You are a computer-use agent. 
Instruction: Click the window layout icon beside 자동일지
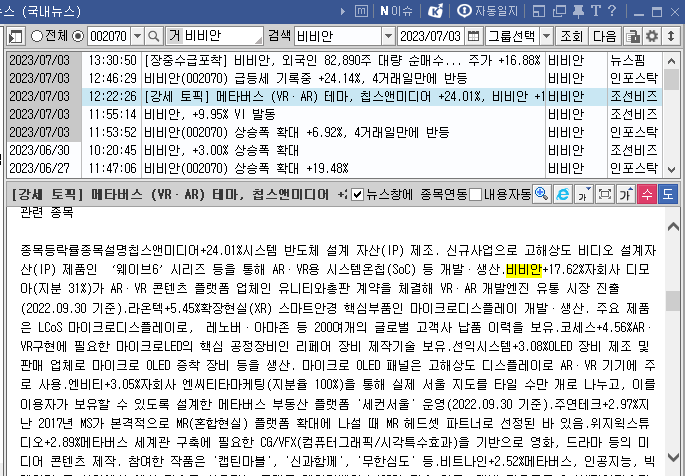tap(539, 11)
